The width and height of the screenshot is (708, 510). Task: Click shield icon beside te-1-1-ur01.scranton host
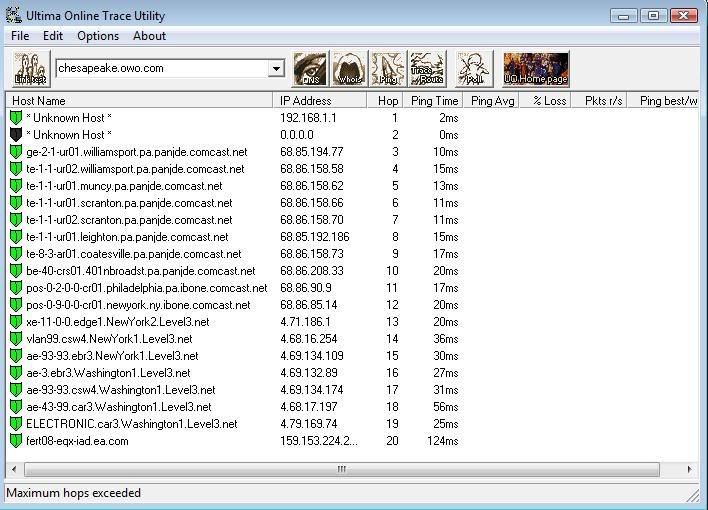pyautogui.click(x=16, y=203)
